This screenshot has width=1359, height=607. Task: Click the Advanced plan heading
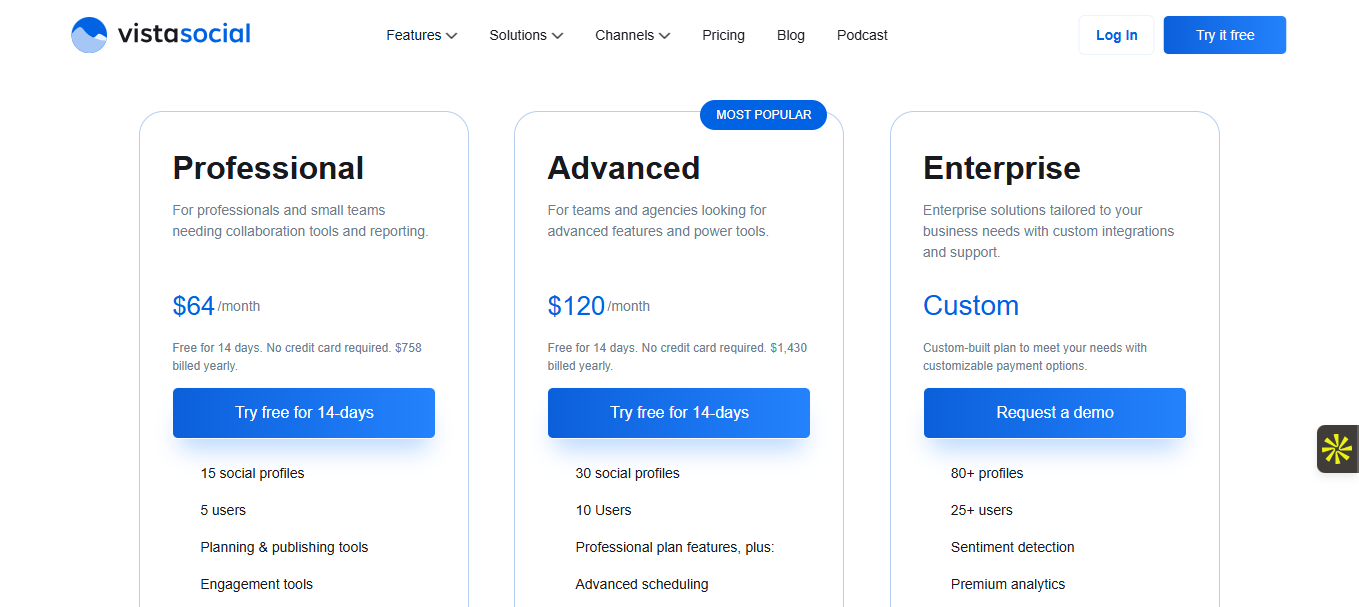click(x=623, y=168)
